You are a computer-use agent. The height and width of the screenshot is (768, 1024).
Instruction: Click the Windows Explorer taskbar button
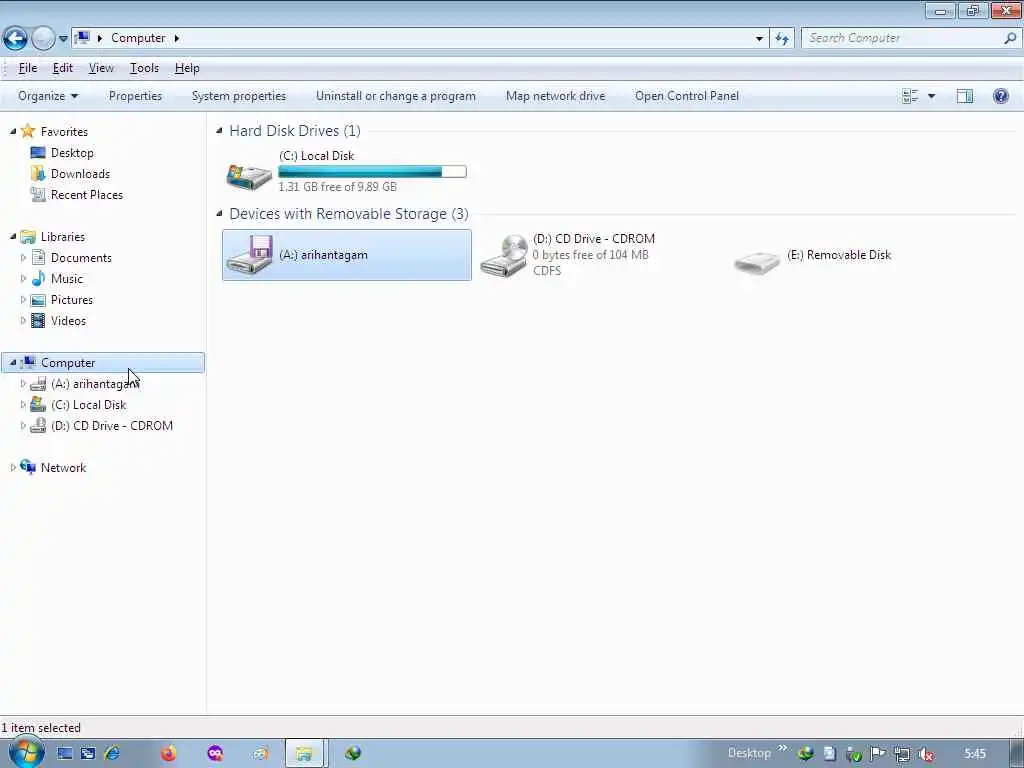click(x=304, y=754)
